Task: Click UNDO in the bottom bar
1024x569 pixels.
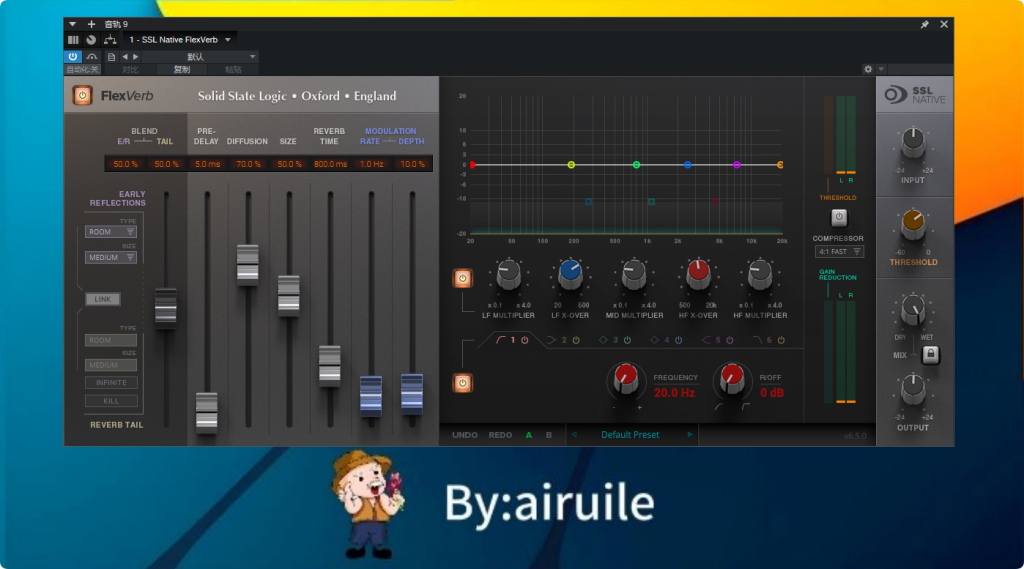Action: (465, 435)
